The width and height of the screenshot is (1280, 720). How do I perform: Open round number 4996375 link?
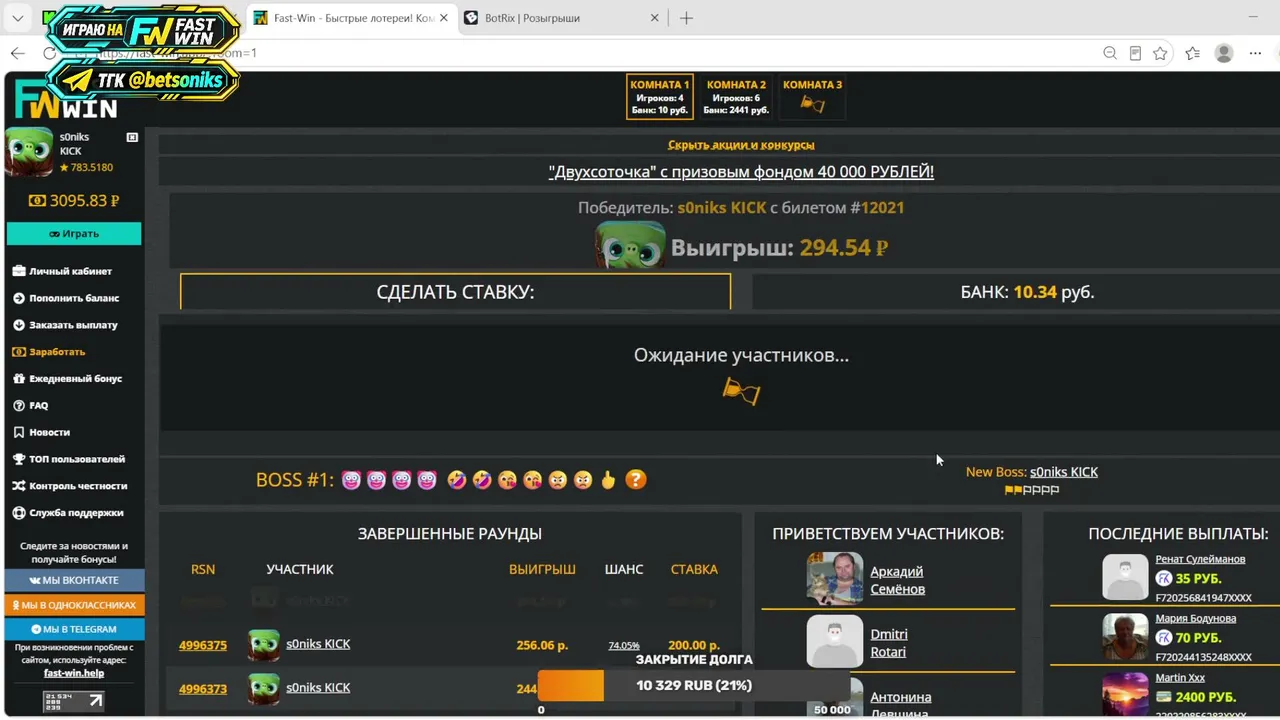tap(203, 645)
